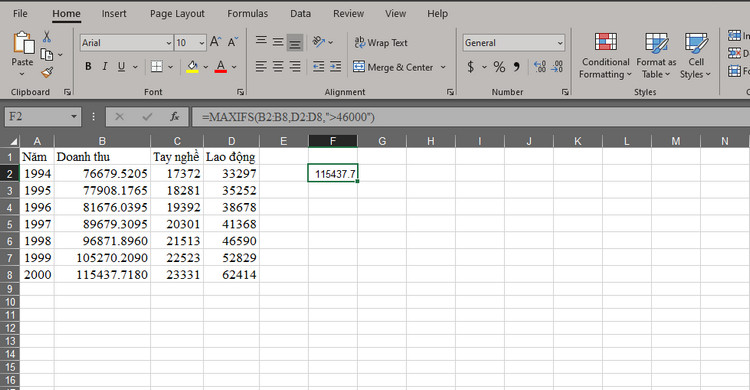
Task: Open text Orientation options
Action: click(319, 42)
